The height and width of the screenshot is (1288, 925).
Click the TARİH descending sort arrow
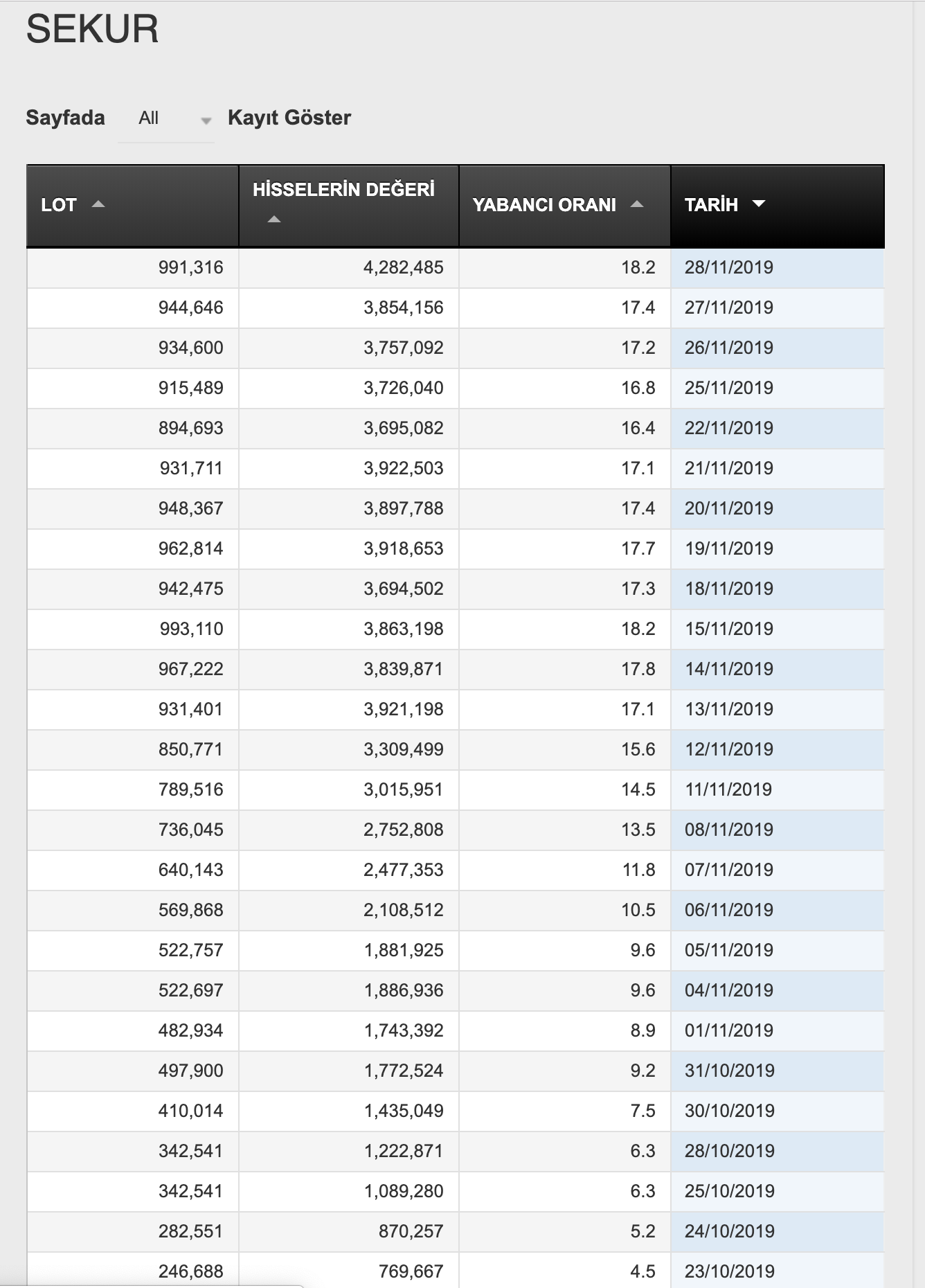[x=759, y=204]
